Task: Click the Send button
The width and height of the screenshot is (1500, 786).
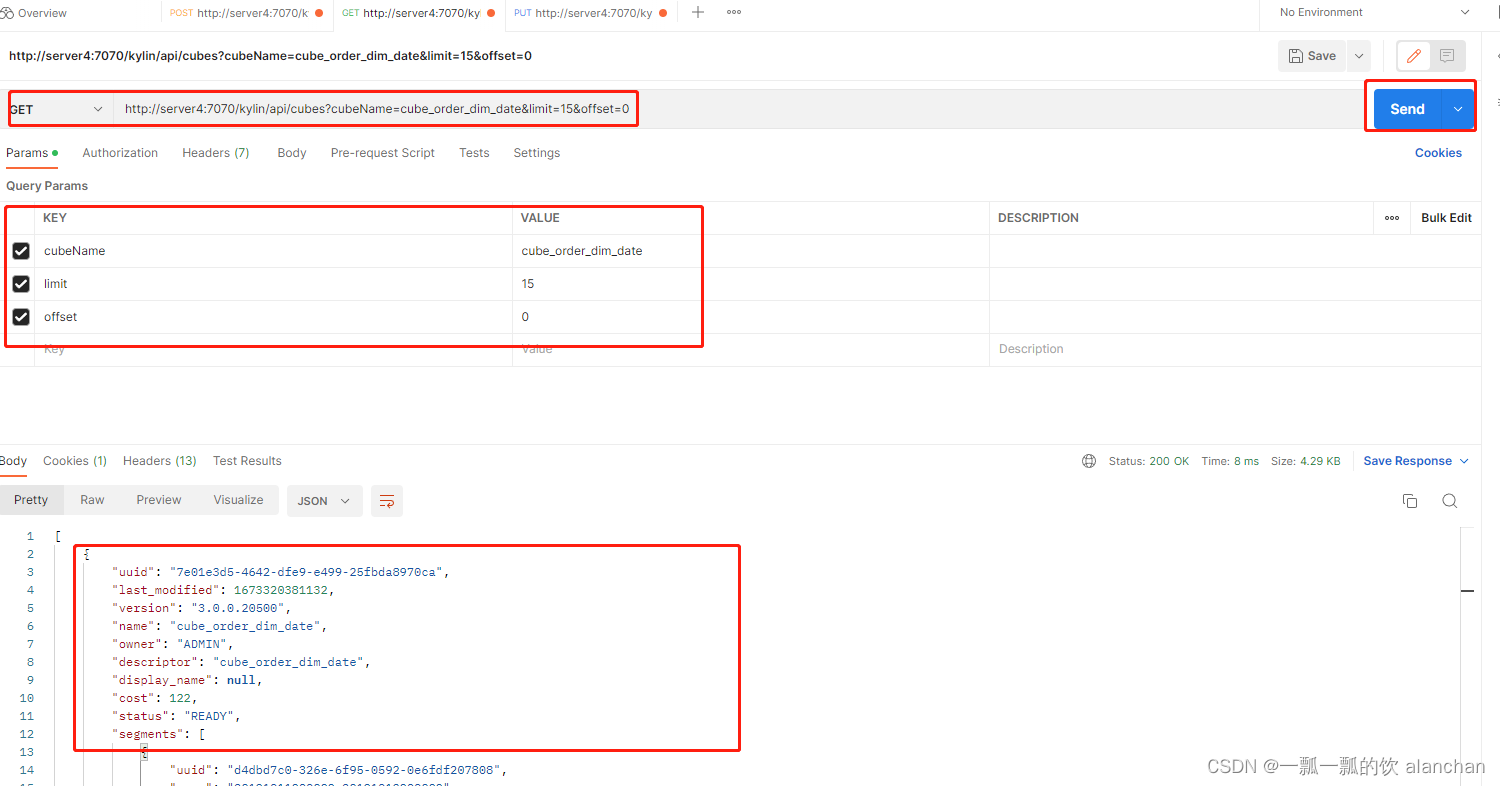Action: pyautogui.click(x=1407, y=109)
